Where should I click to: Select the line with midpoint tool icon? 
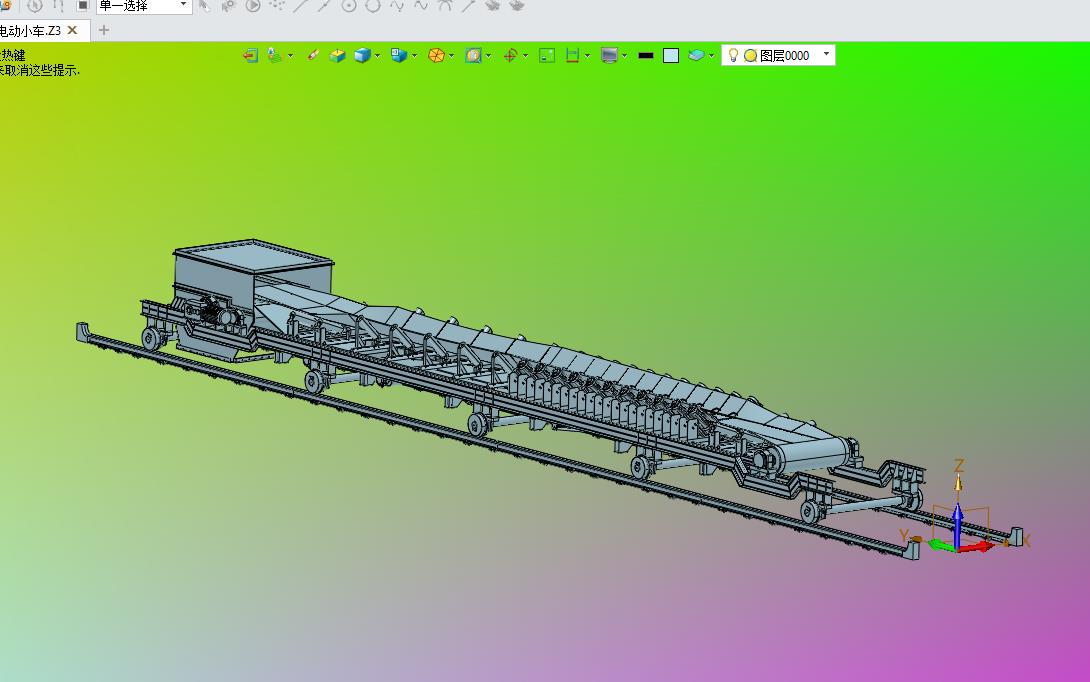325,6
